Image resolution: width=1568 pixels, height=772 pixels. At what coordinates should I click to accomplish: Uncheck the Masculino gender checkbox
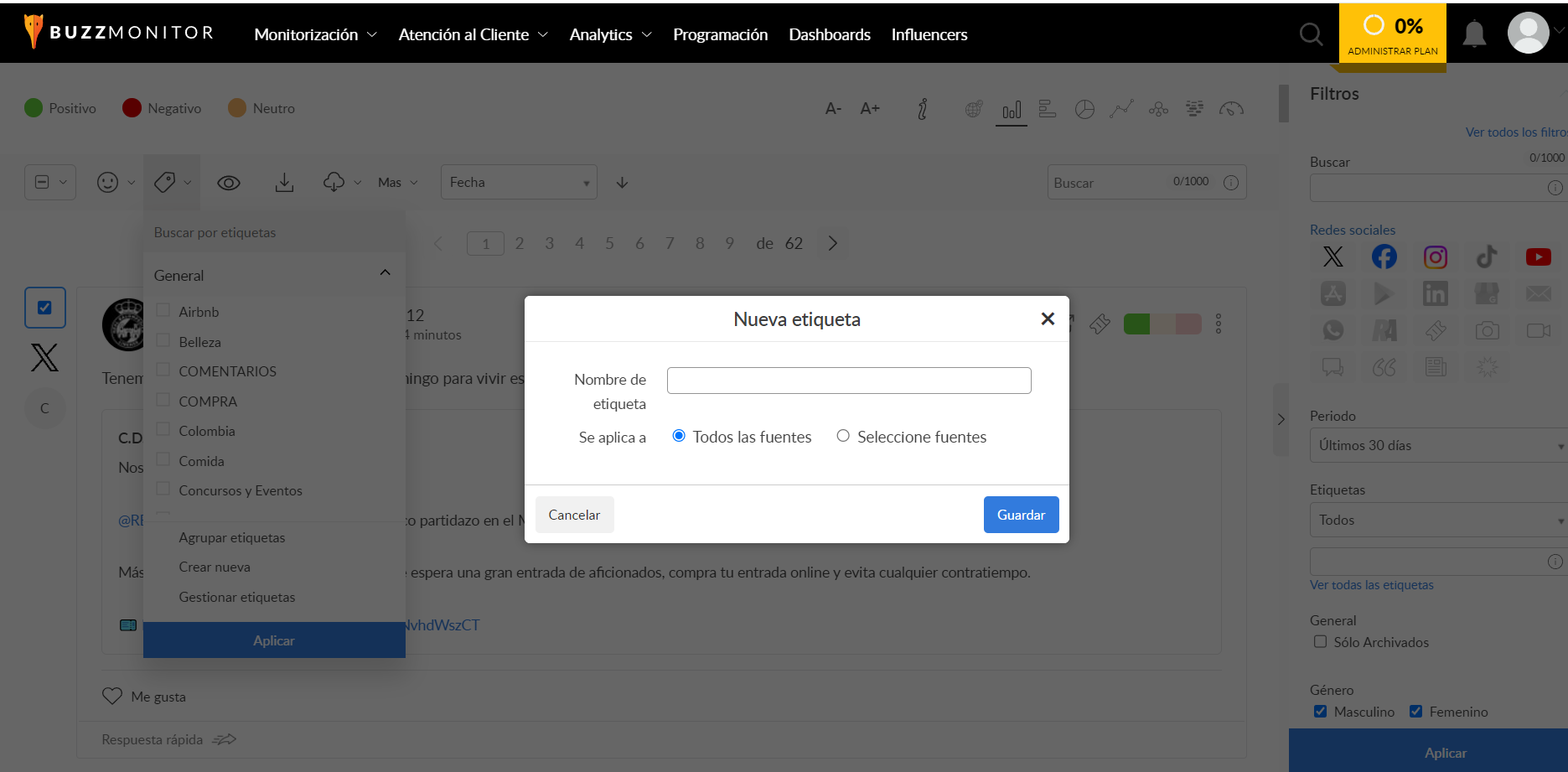(1320, 712)
